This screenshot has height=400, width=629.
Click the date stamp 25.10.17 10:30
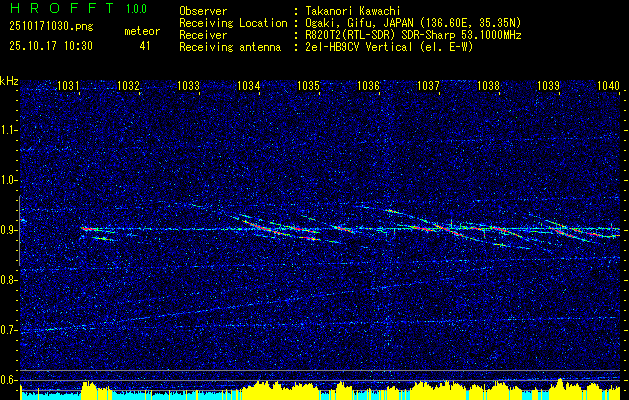tap(51, 46)
